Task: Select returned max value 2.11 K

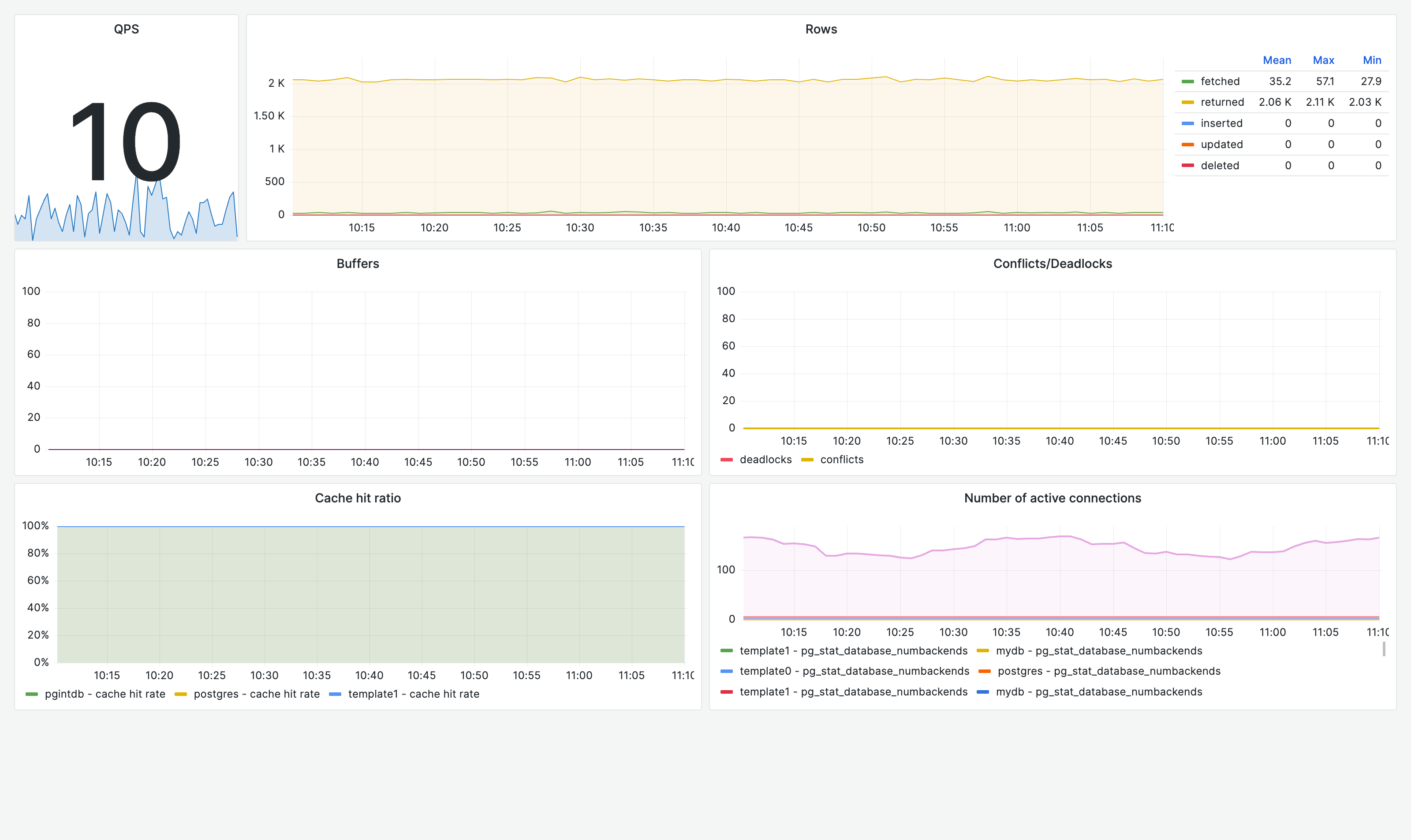Action: point(1320,102)
